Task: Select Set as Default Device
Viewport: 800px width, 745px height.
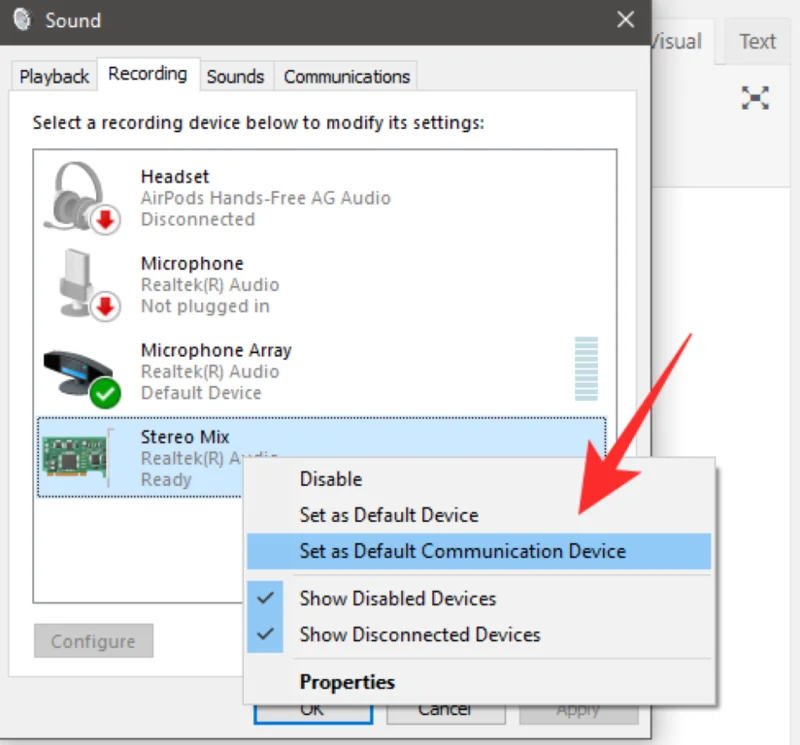Action: click(389, 515)
